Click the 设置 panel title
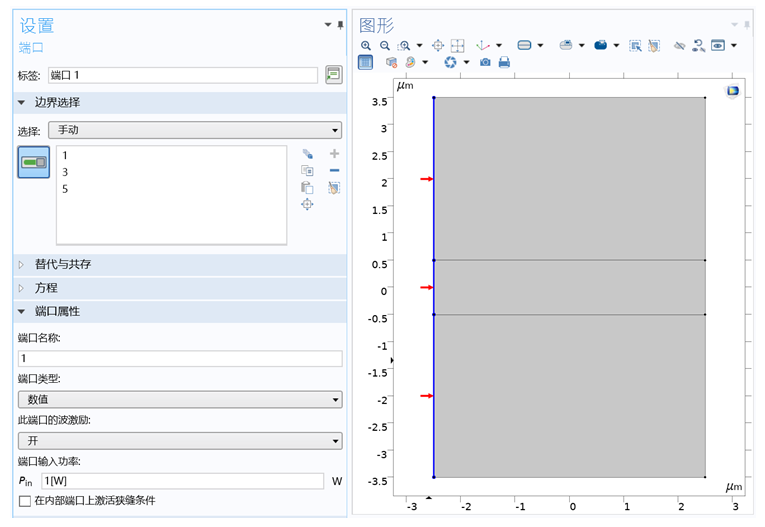Screen dimensions: 765x527 pyautogui.click(x=37, y=25)
